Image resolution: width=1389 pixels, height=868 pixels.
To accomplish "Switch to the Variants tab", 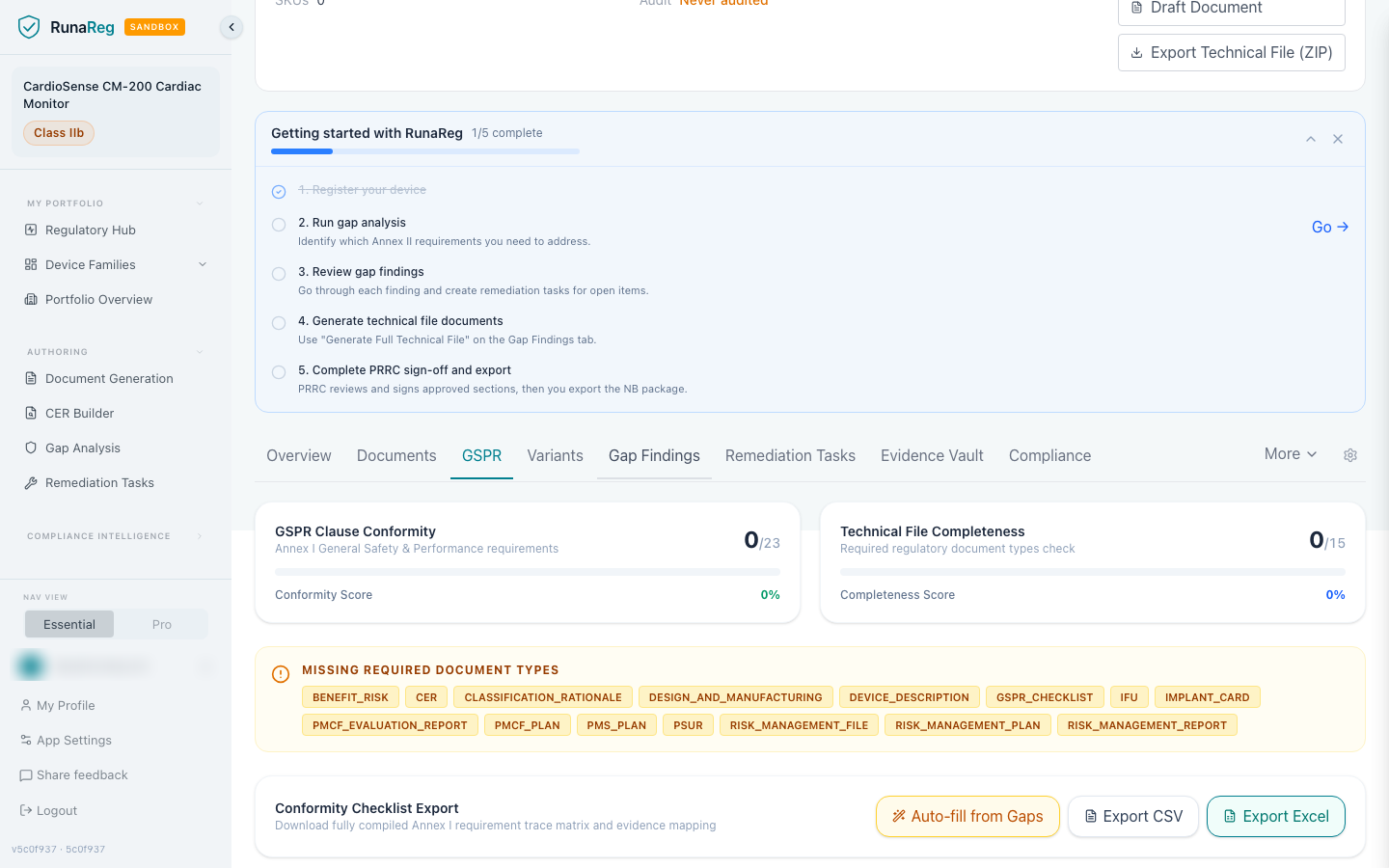I will 555,455.
